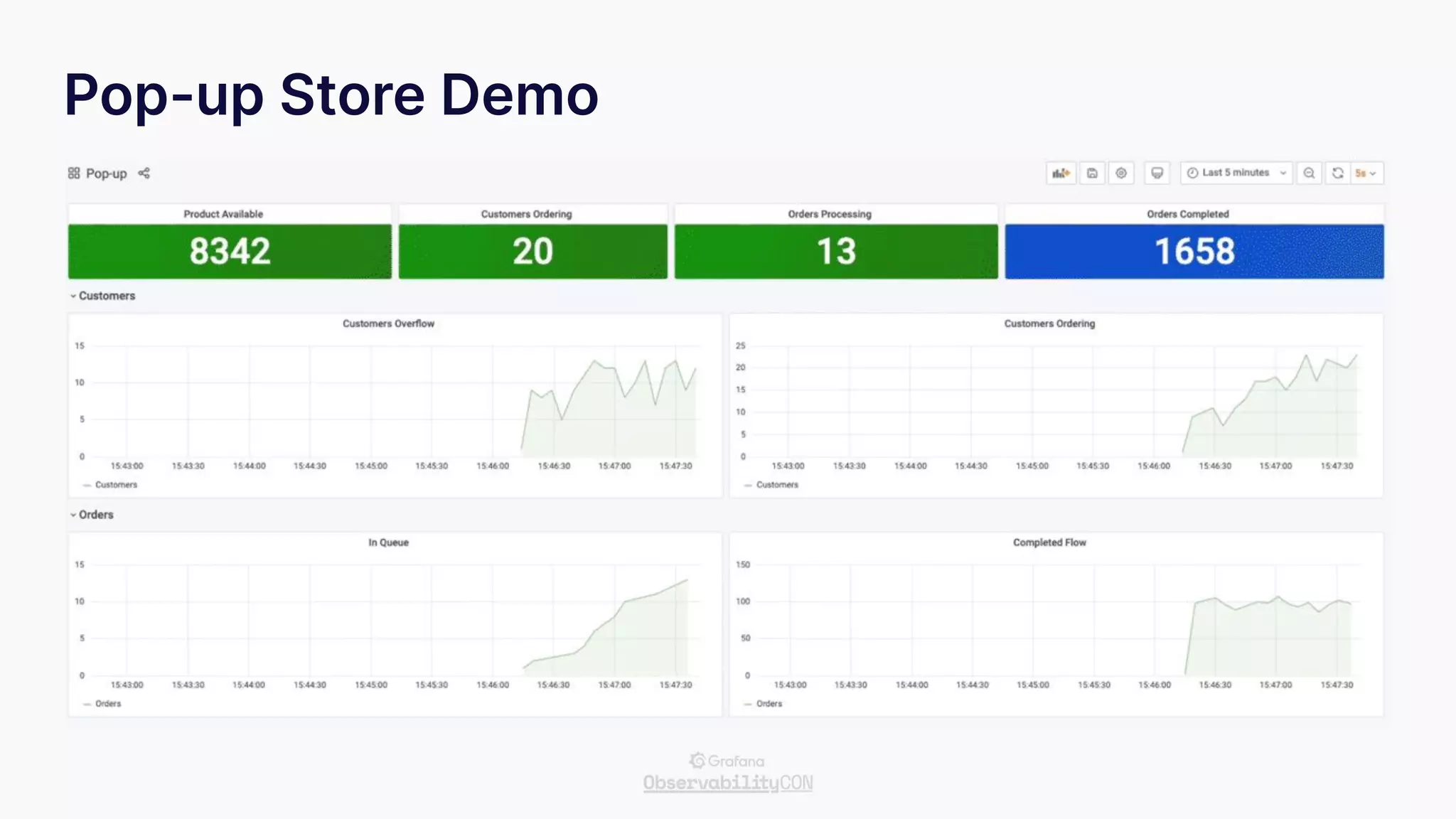Click the Add panel icon
The image size is (1456, 819).
click(1061, 173)
